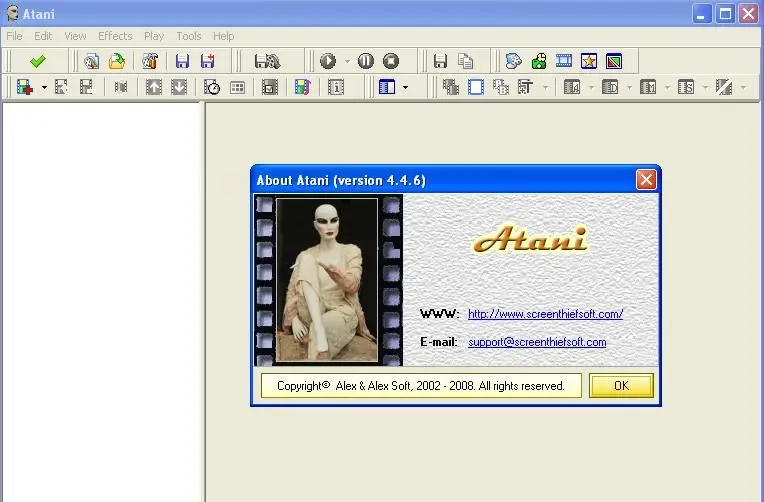This screenshot has width=764, height=502.
Task: Click the frame information "i" icon
Action: pos(336,87)
